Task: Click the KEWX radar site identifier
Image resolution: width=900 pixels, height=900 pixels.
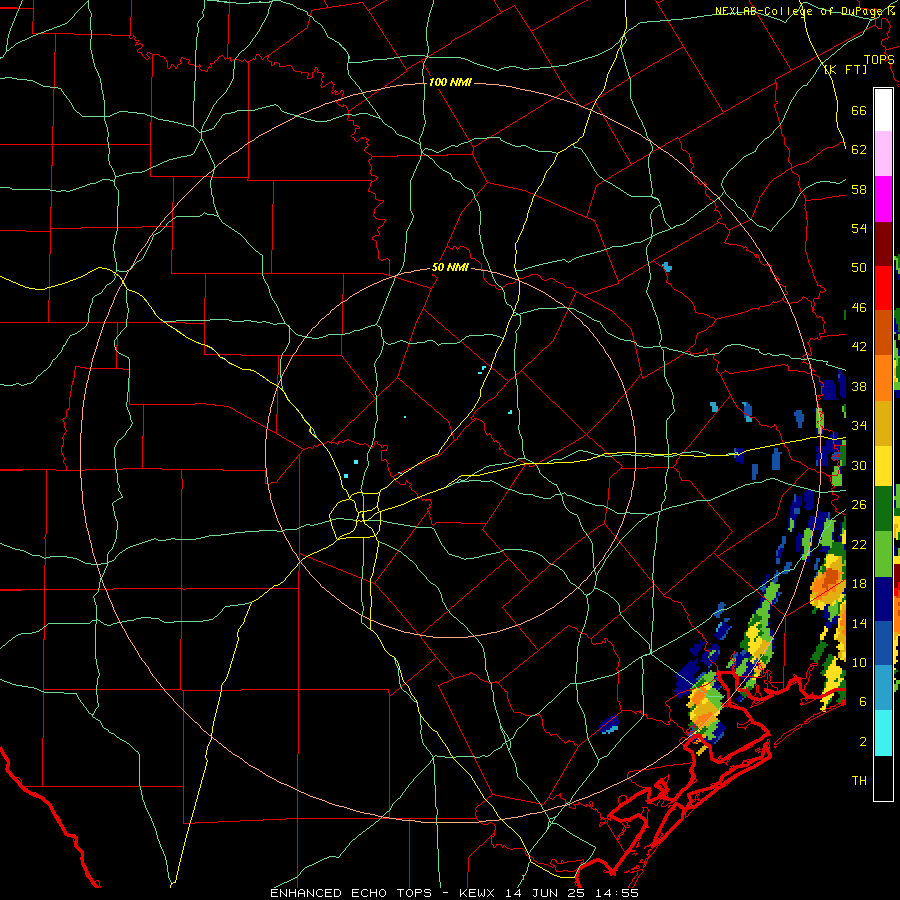Action: click(479, 893)
